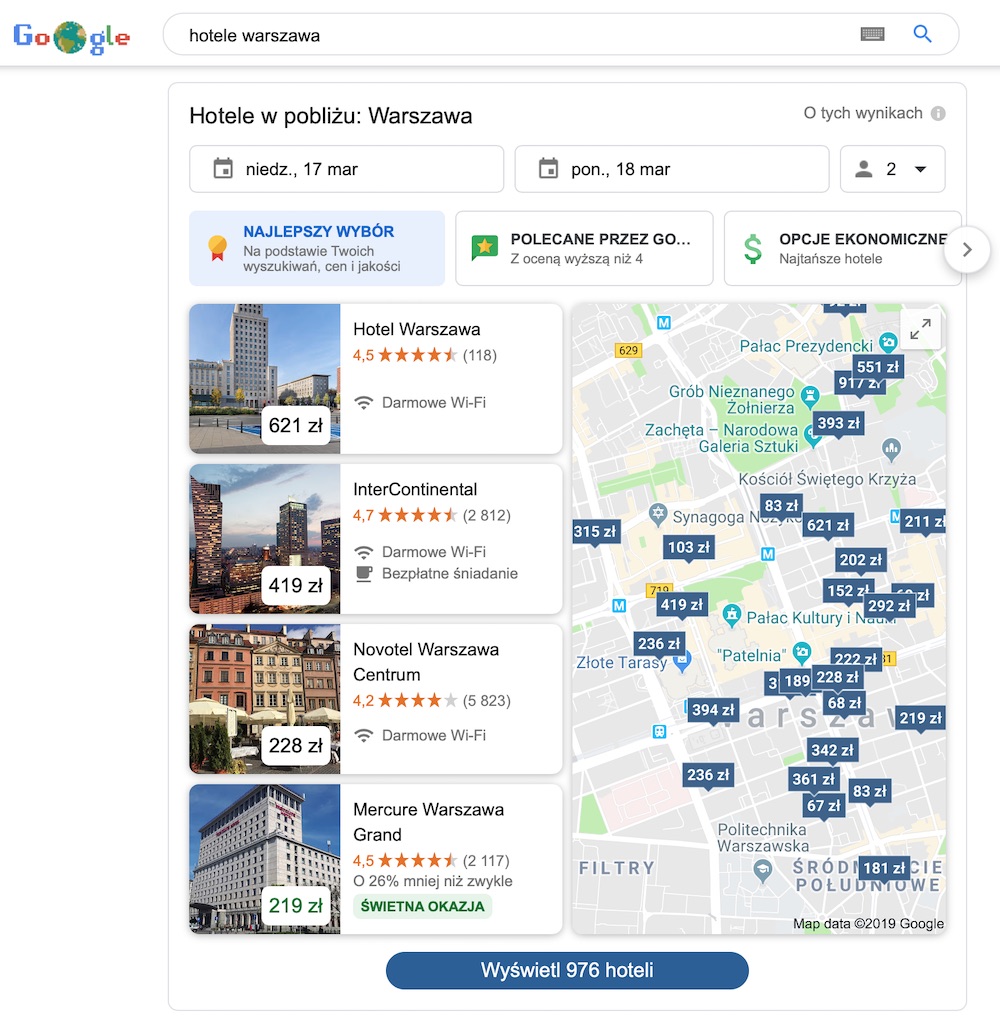Open the guest count dropdown
This screenshot has height=1035, width=1000.
coord(892,170)
